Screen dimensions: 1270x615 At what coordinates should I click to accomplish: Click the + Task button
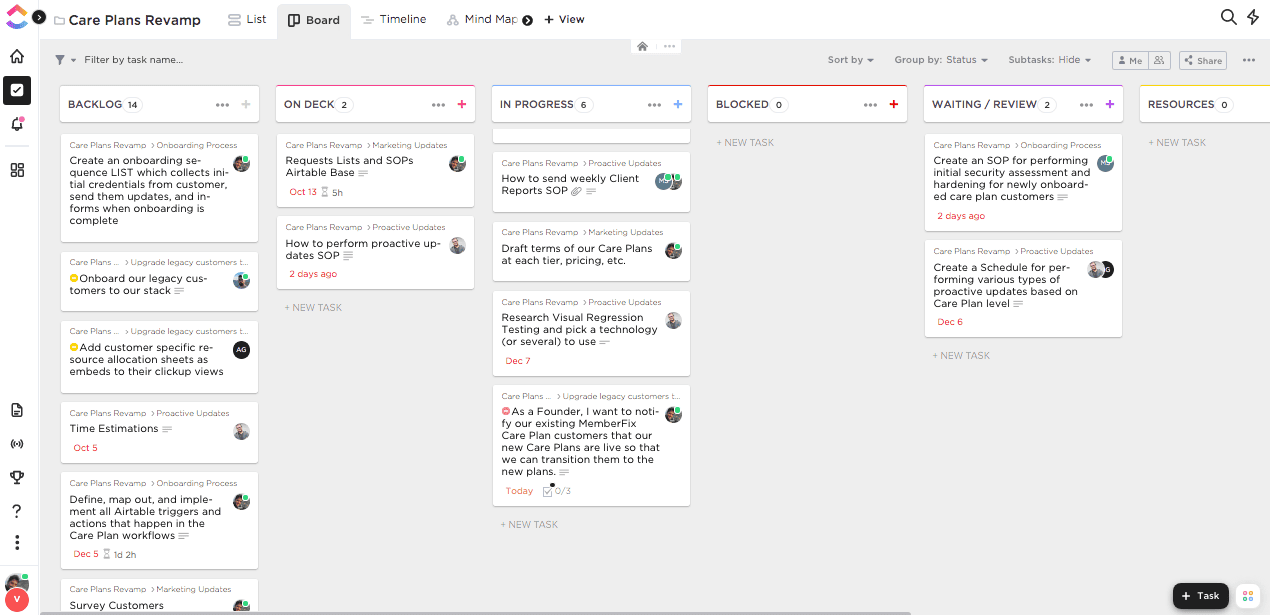[x=1200, y=596]
